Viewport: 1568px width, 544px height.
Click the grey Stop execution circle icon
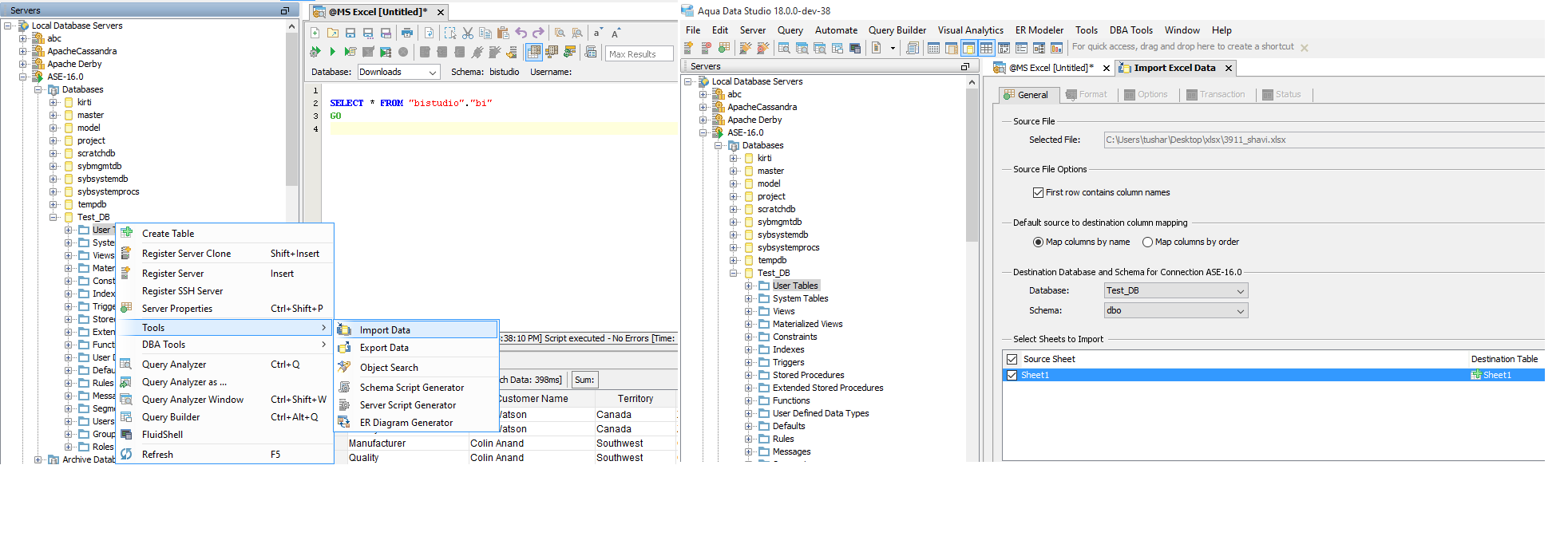coord(403,52)
